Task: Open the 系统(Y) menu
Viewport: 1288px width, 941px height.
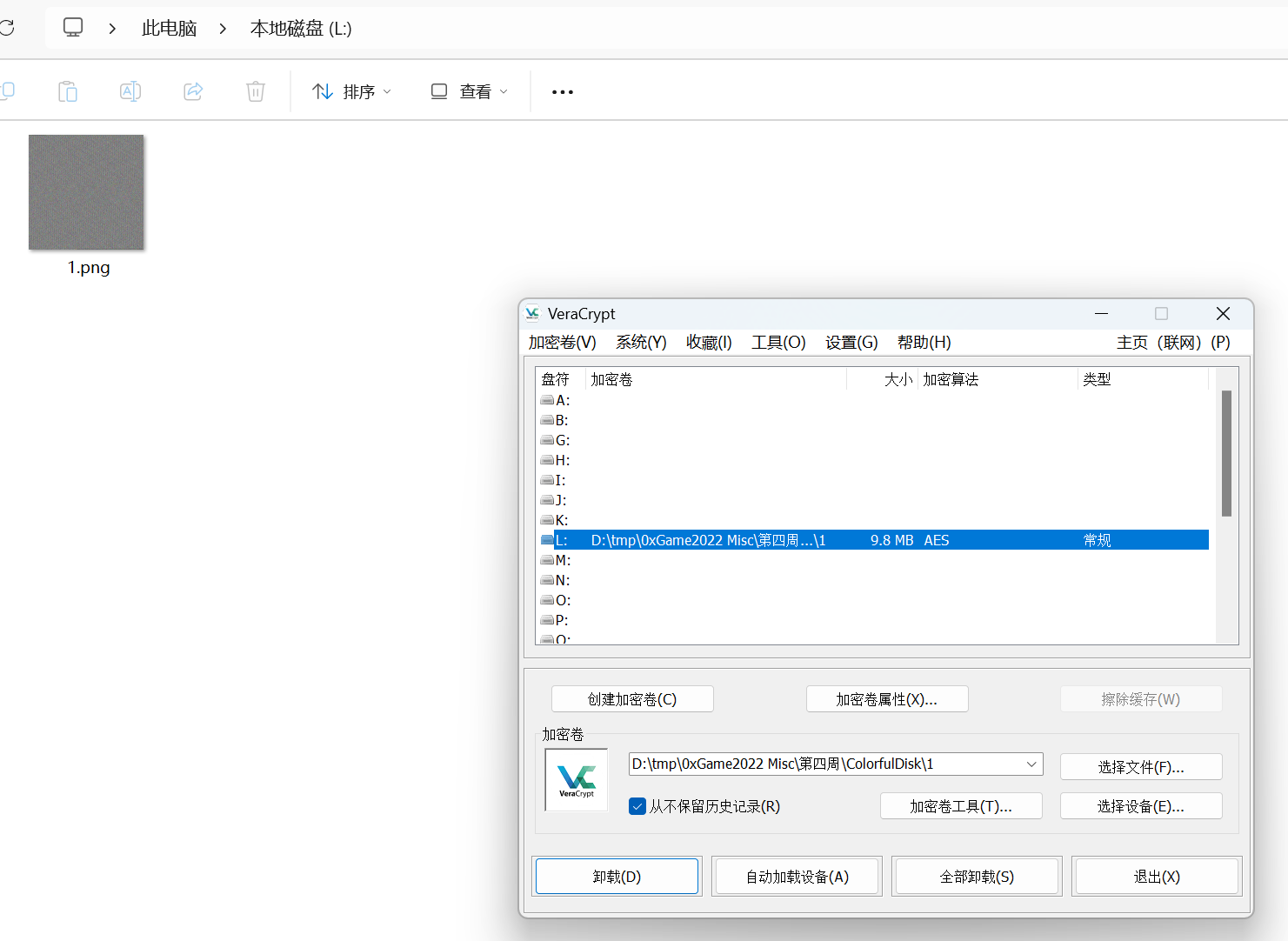Action: tap(641, 342)
